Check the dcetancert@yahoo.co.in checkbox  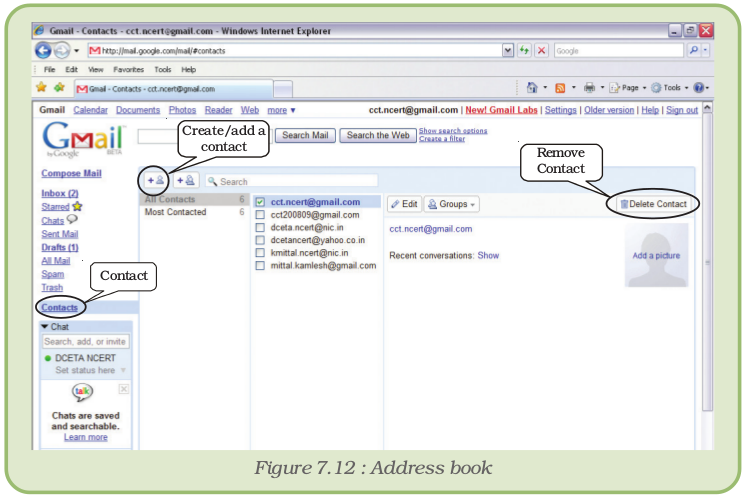260,240
